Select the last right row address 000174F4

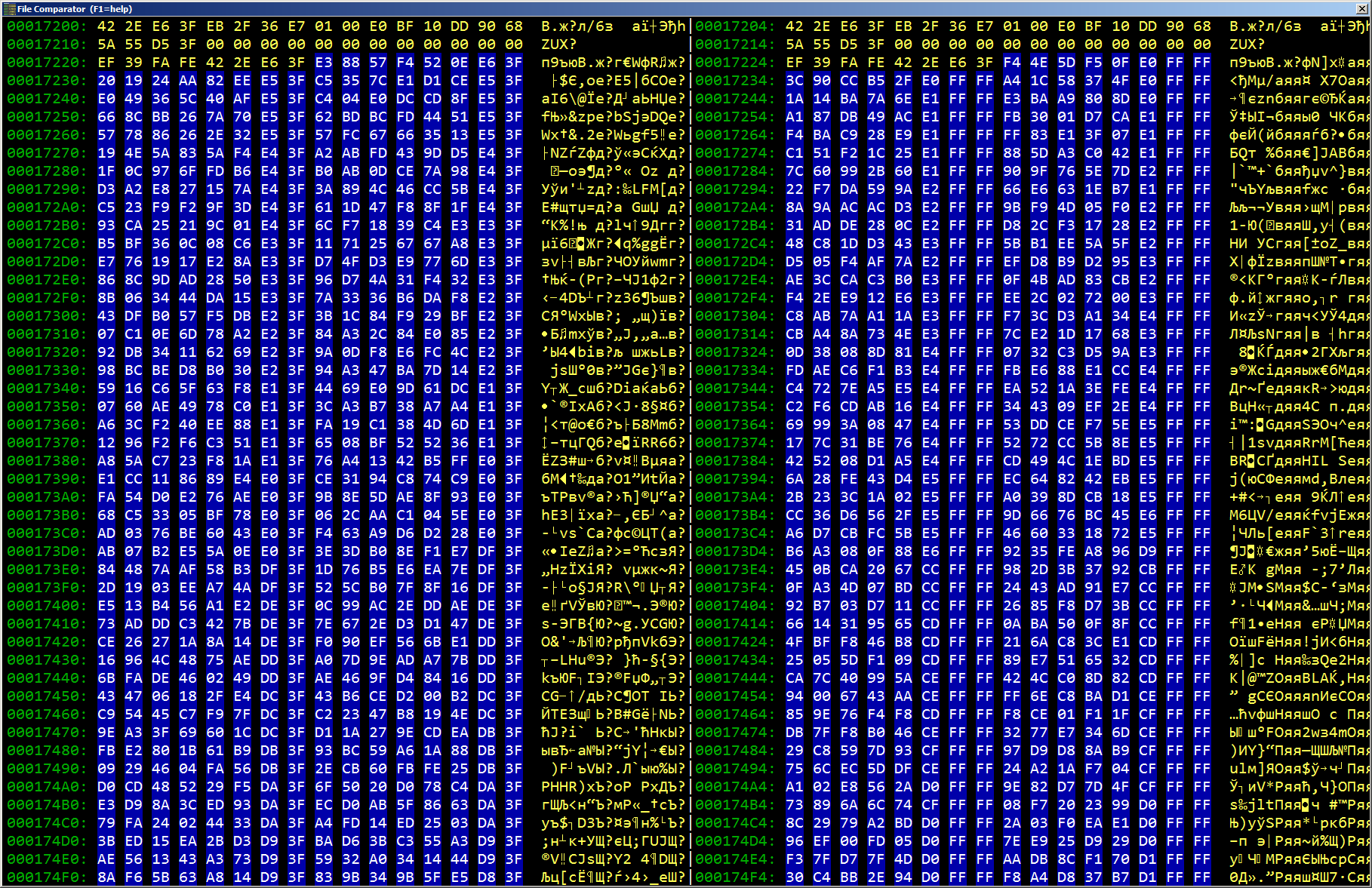[x=735, y=877]
